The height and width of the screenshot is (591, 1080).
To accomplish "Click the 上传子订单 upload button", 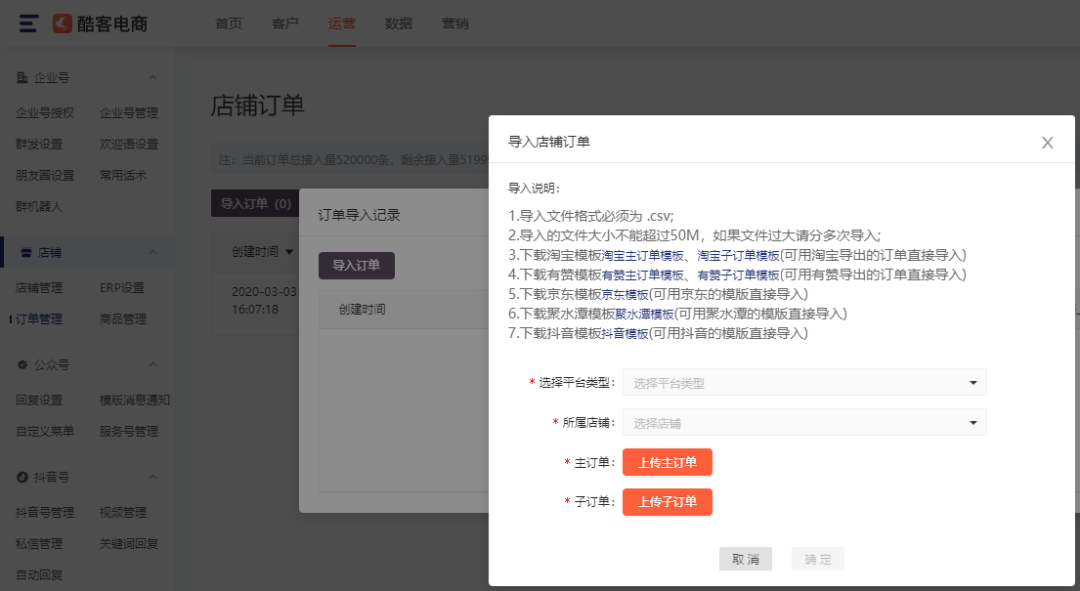I will (x=667, y=501).
